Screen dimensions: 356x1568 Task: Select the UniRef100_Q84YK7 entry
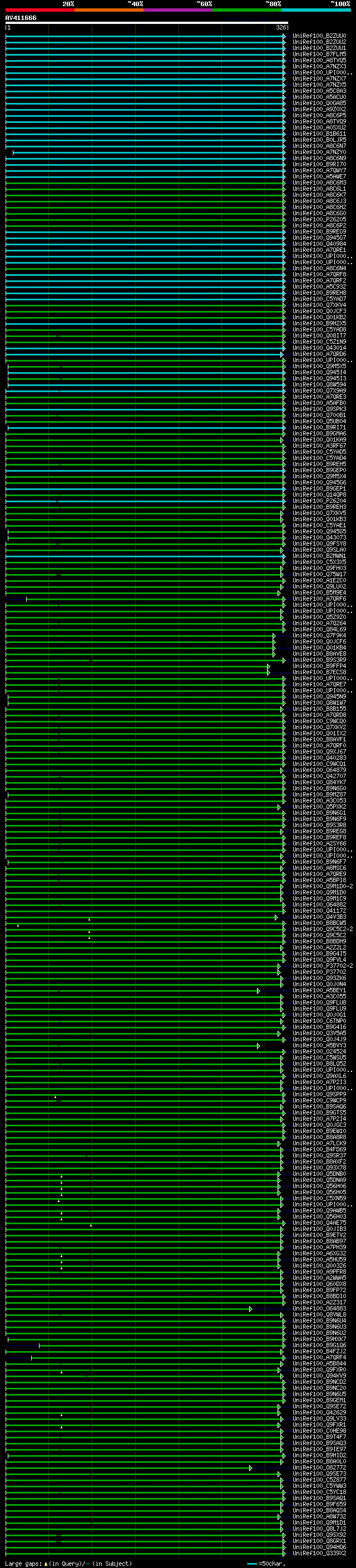pyautogui.click(x=319, y=782)
